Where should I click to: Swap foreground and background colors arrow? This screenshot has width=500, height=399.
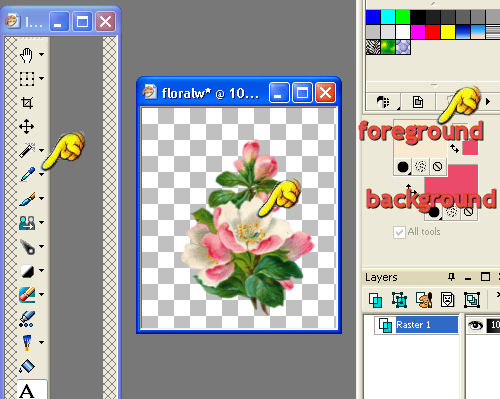(454, 148)
